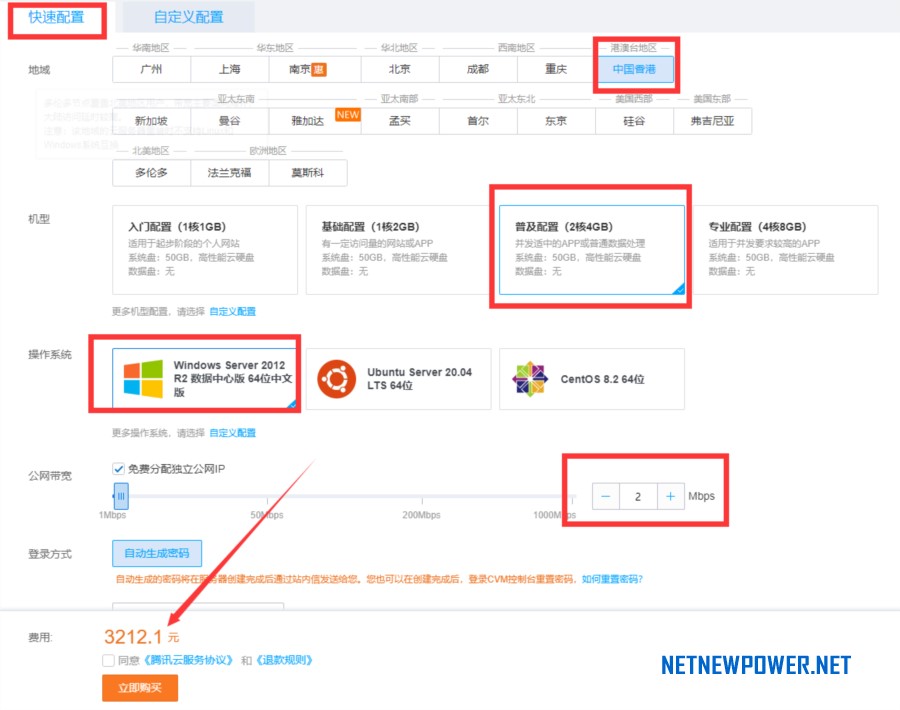Select region 重庆
900x710 pixels.
(556, 69)
